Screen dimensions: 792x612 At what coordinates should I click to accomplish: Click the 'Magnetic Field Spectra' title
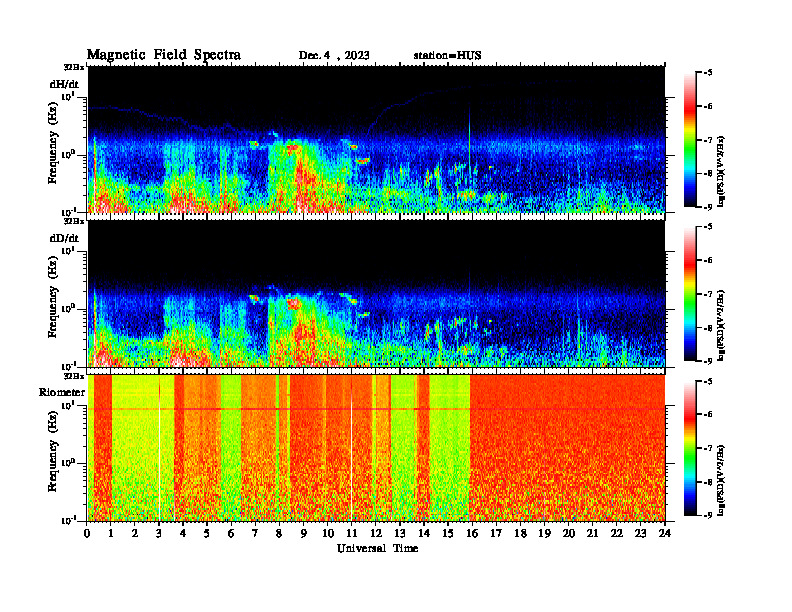164,55
